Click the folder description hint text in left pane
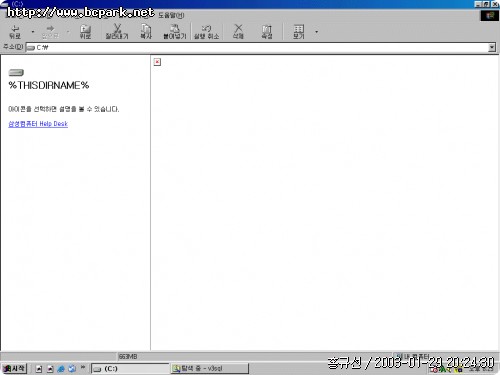Screen dimensions: 500x375 coord(63,109)
